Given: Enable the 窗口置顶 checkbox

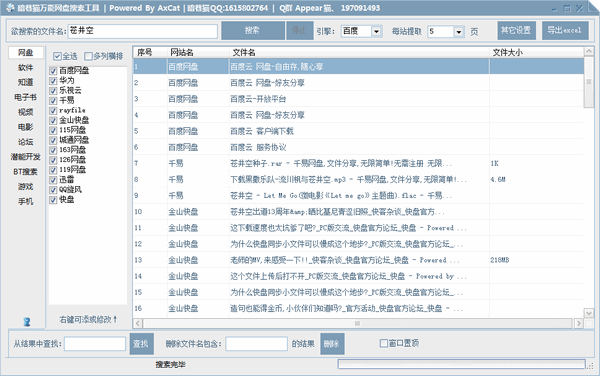Looking at the screenshot, I should 383,343.
